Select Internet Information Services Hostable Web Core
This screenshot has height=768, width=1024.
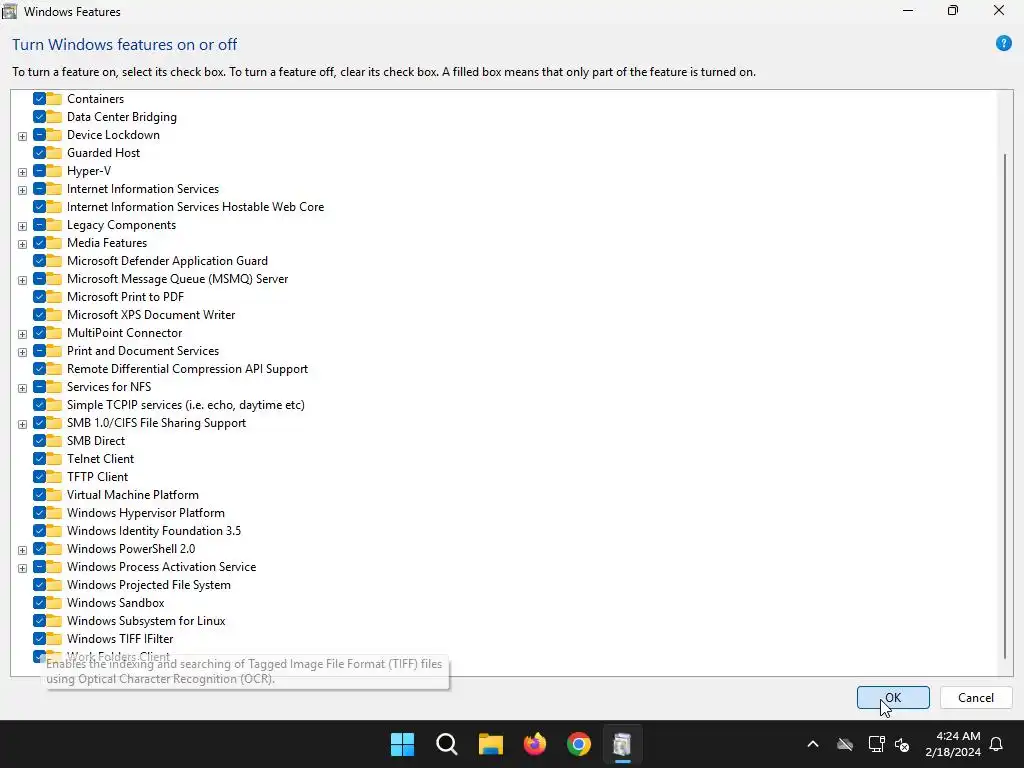[195, 207]
